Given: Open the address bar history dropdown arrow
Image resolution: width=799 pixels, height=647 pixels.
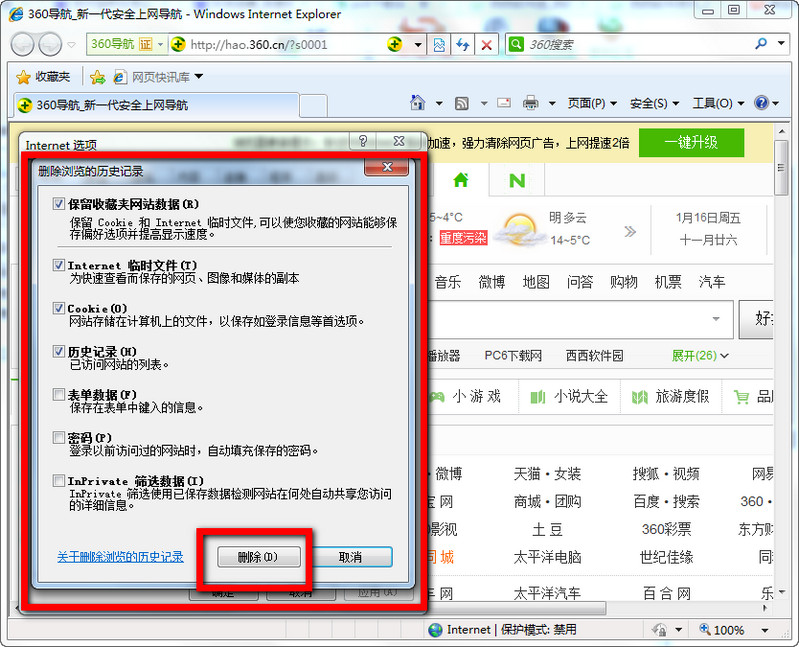Looking at the screenshot, I should [418, 45].
